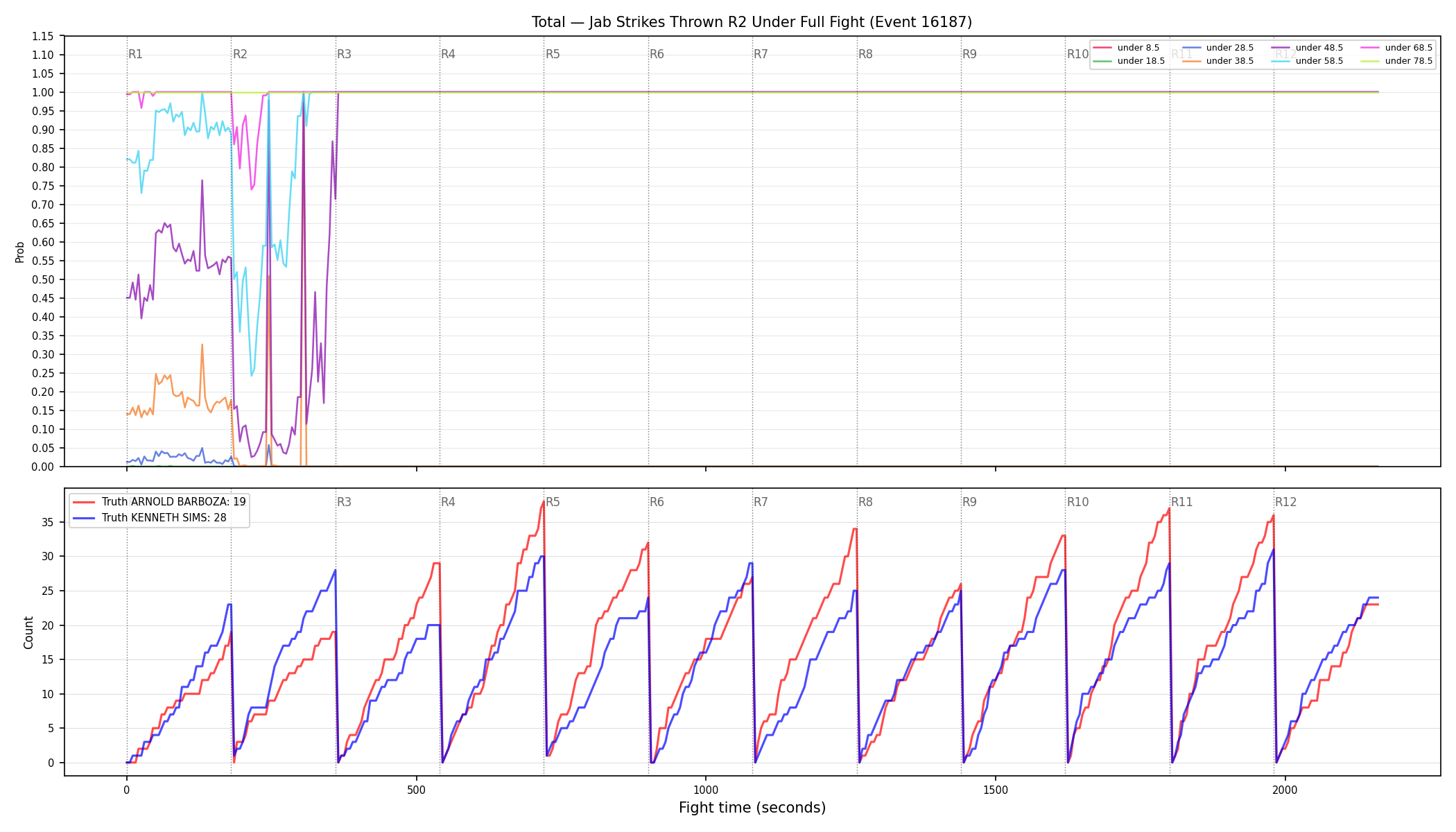Viewport: 1456px width, 832px height.
Task: Click the 35 tick on the Count axis
Action: pyautogui.click(x=48, y=522)
